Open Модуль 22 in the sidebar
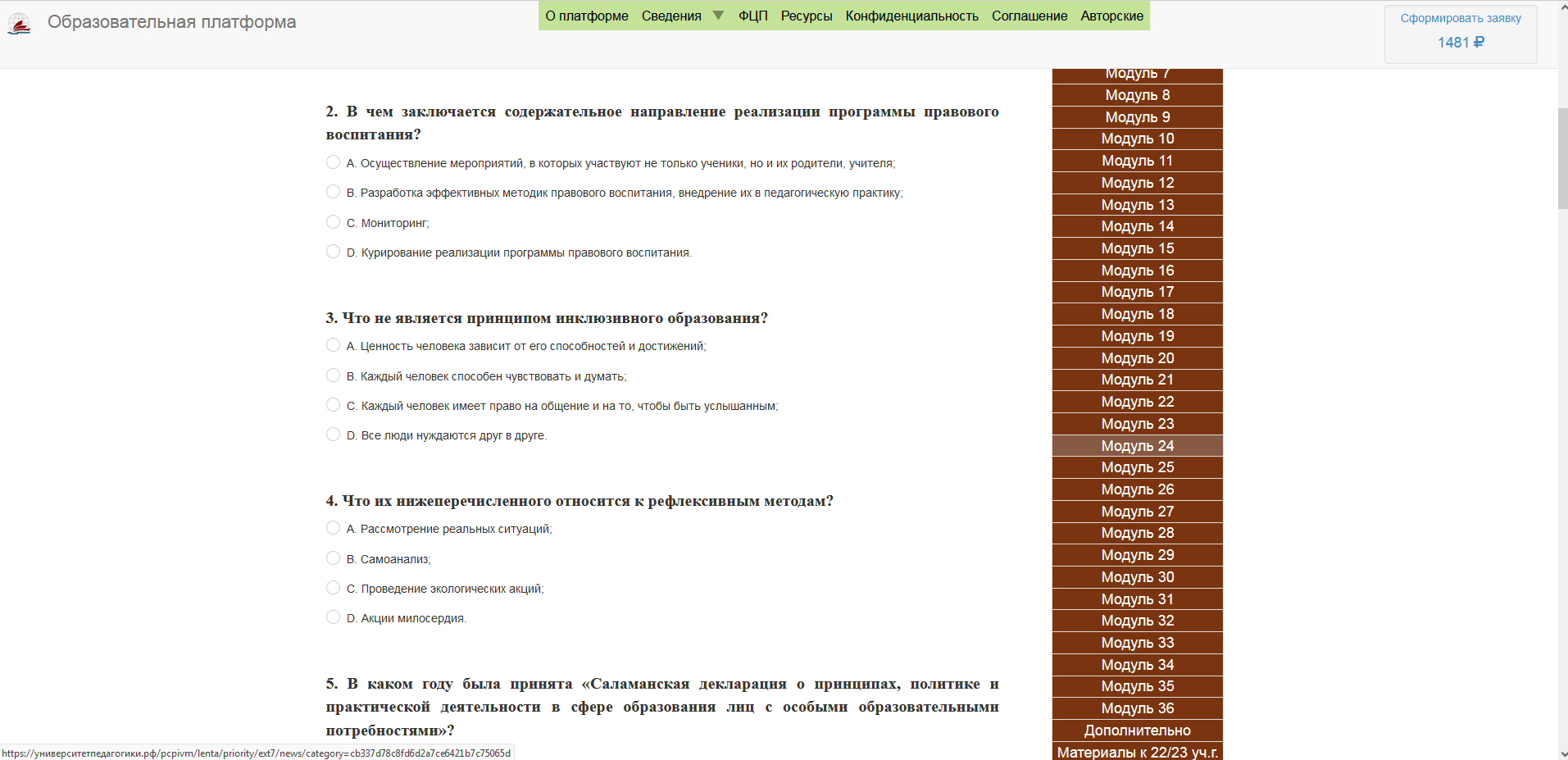The height and width of the screenshot is (760, 1568). click(x=1137, y=402)
